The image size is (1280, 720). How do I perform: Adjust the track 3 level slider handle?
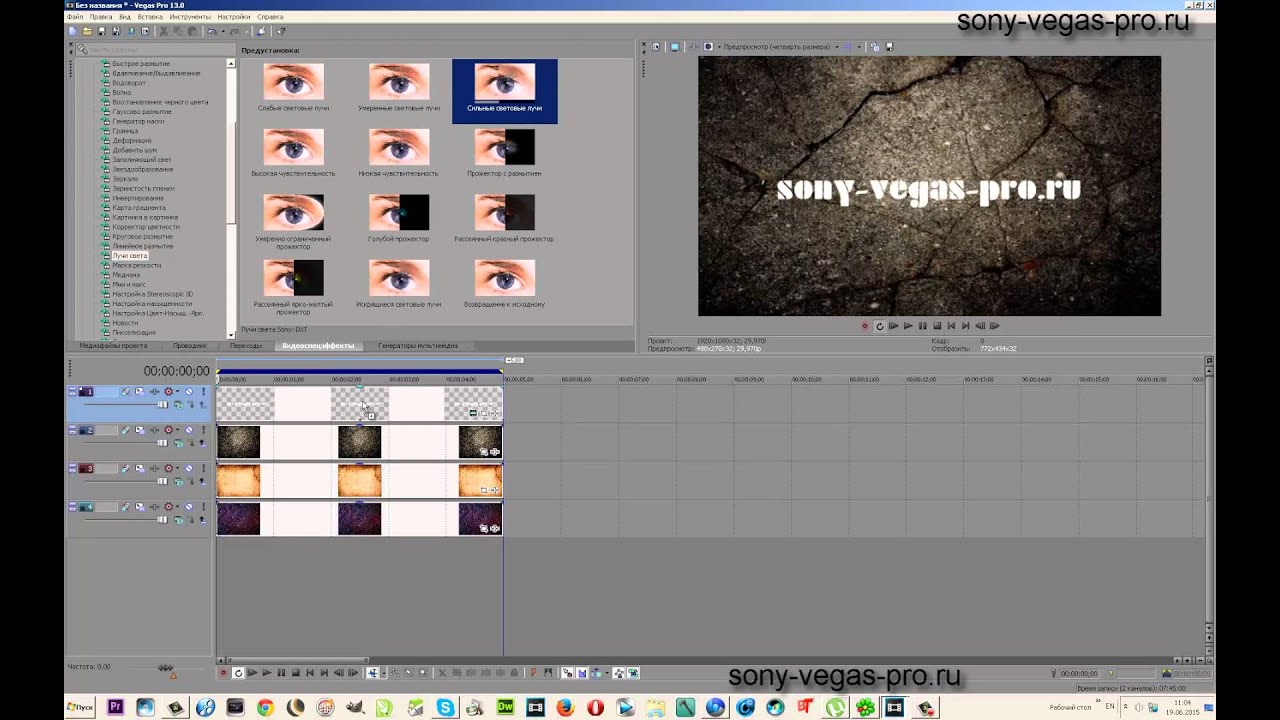pos(162,481)
